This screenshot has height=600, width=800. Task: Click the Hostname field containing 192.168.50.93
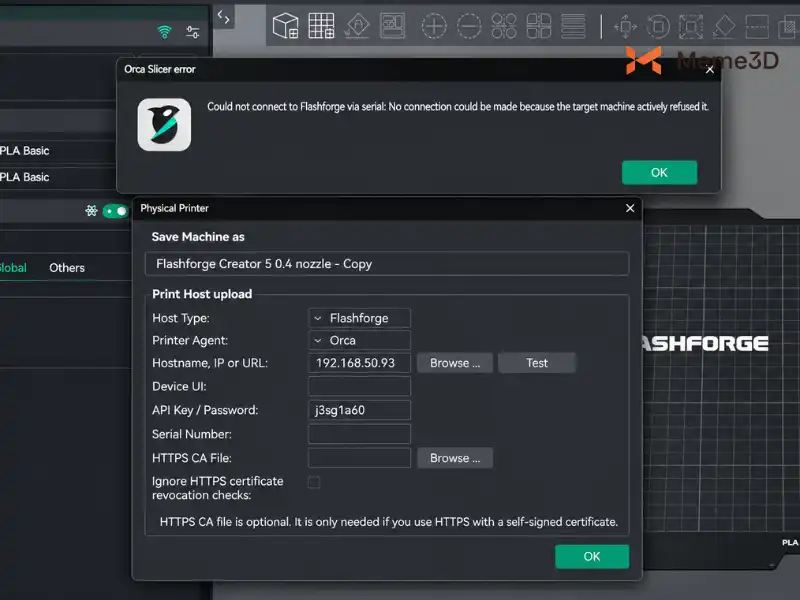coord(359,363)
